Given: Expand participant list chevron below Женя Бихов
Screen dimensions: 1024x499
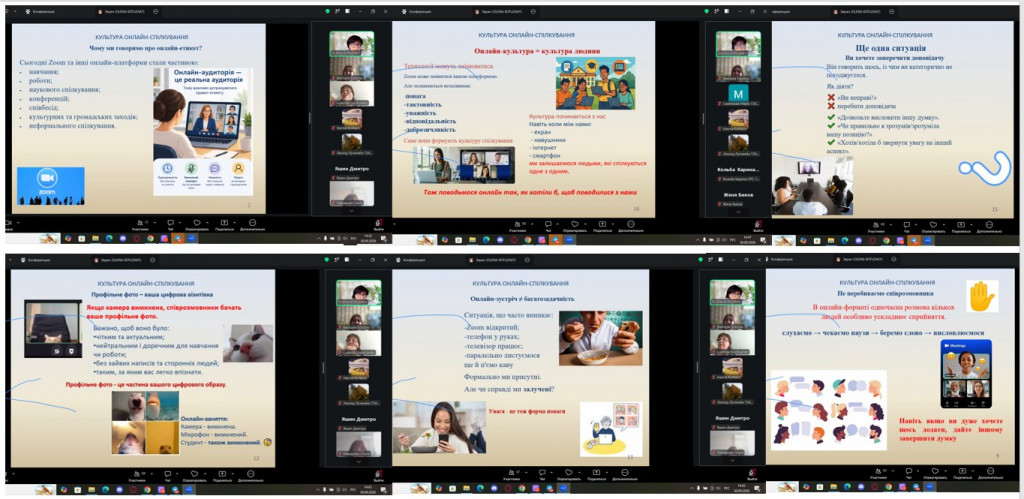Looking at the screenshot, I should coord(739,212).
